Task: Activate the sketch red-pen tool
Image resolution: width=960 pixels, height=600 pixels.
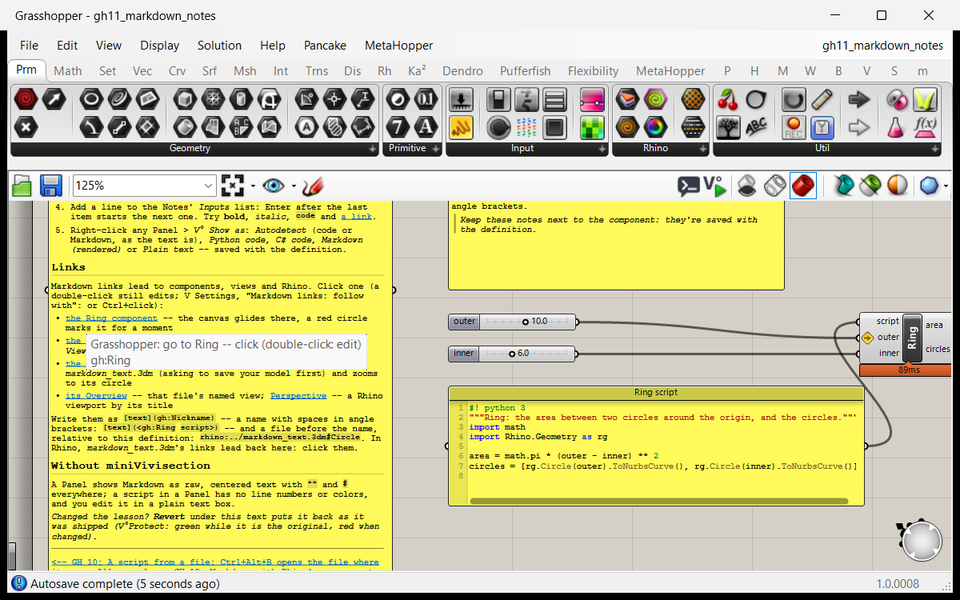Action: (313, 186)
